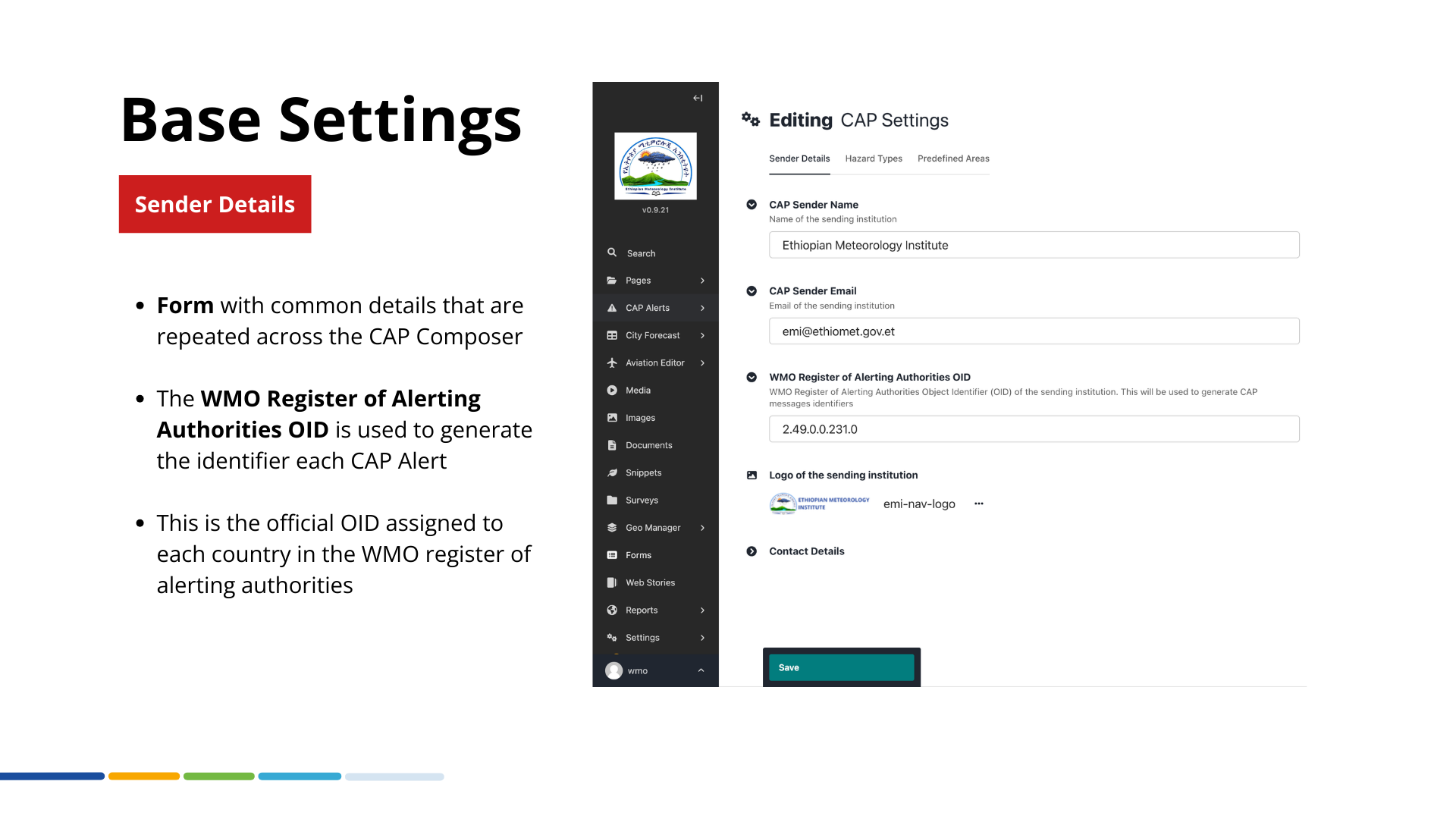Open the Media menu item
The width and height of the screenshot is (1456, 819).
click(x=655, y=391)
